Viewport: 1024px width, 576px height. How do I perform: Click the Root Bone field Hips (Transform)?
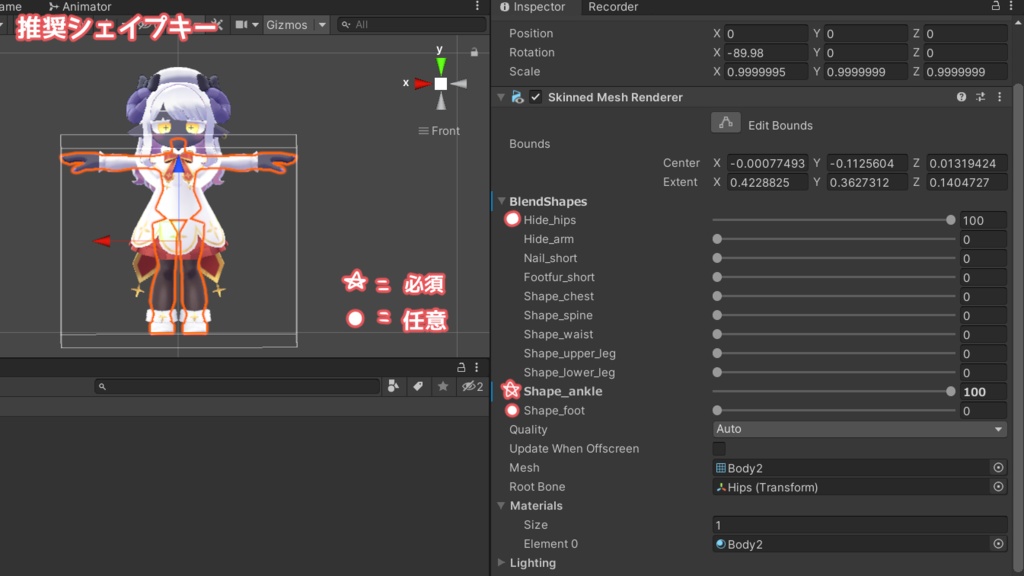click(x=852, y=487)
